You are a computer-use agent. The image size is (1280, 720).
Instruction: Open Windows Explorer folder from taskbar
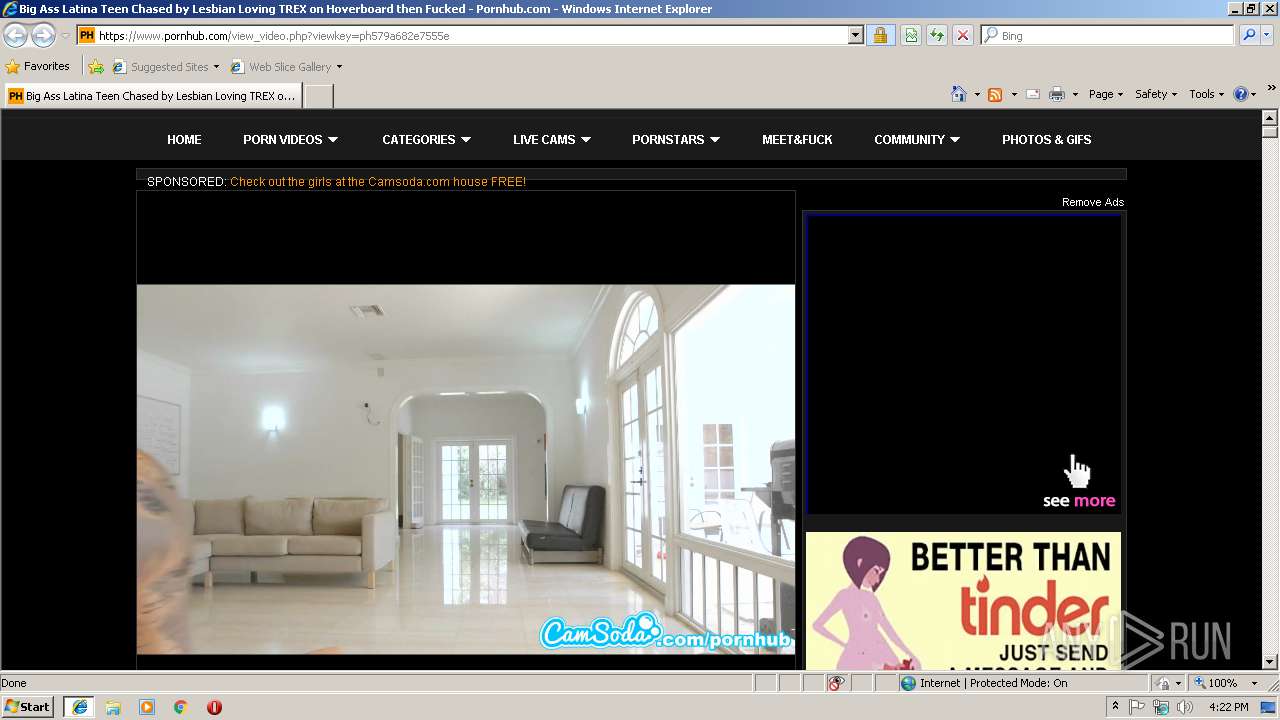[113, 707]
